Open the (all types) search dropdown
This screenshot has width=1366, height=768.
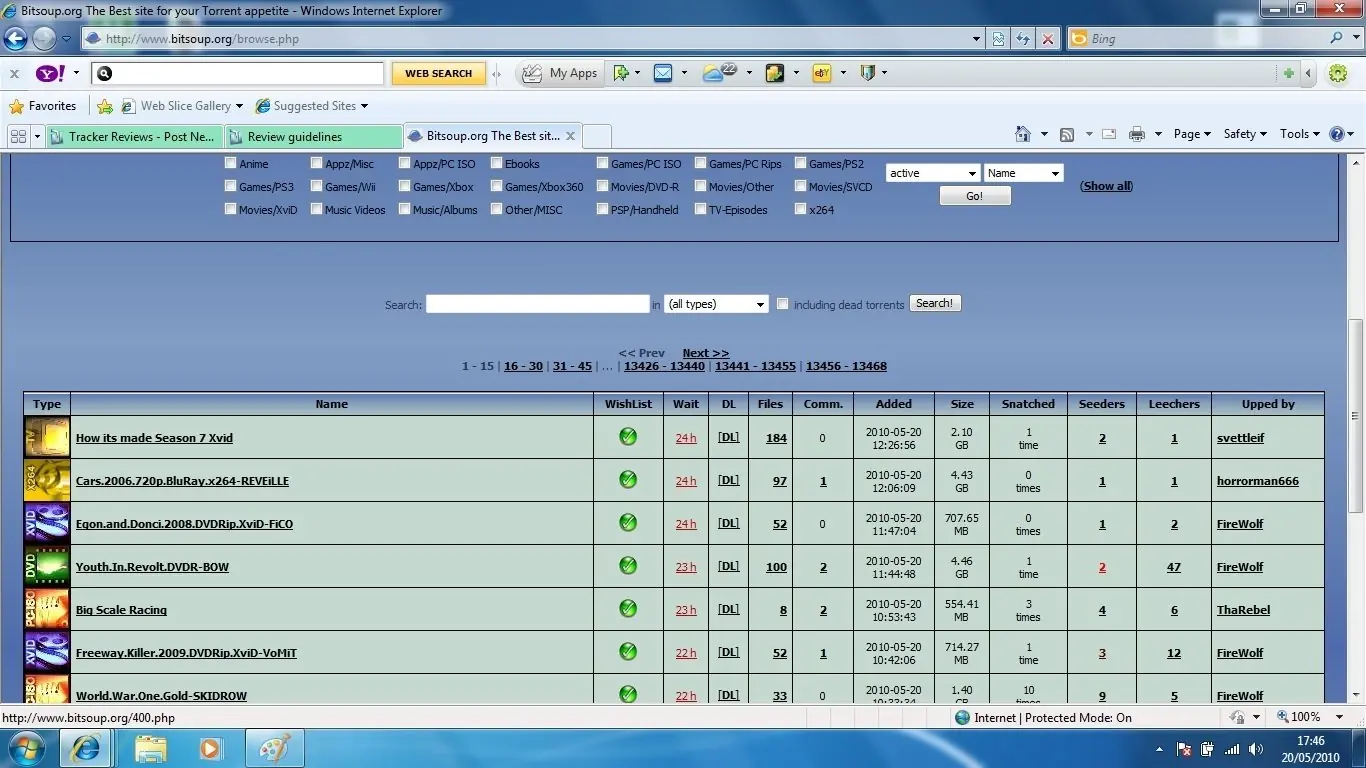click(x=716, y=304)
